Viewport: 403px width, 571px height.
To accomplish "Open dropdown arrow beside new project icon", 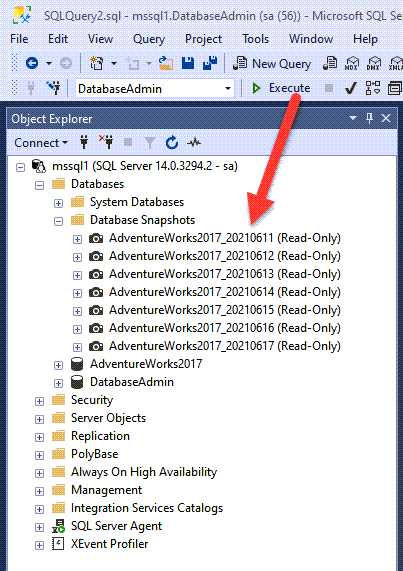I will [114, 64].
